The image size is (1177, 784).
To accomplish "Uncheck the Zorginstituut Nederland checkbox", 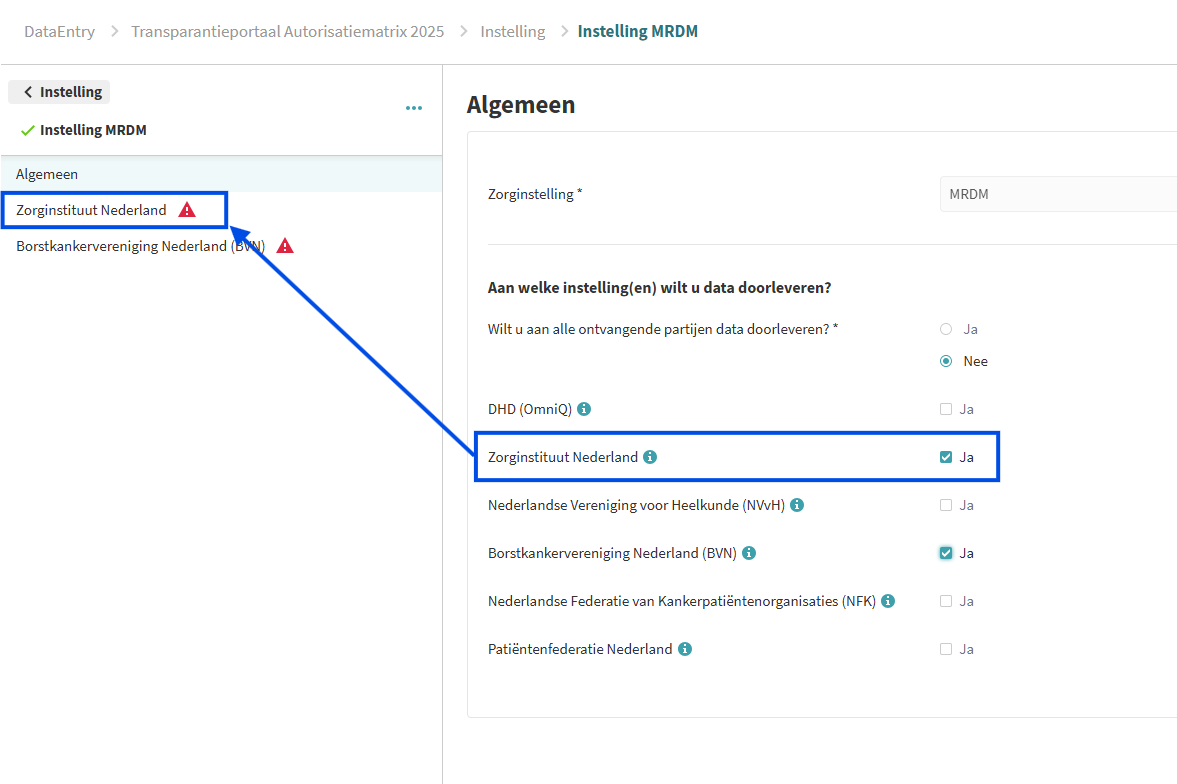I will [946, 457].
